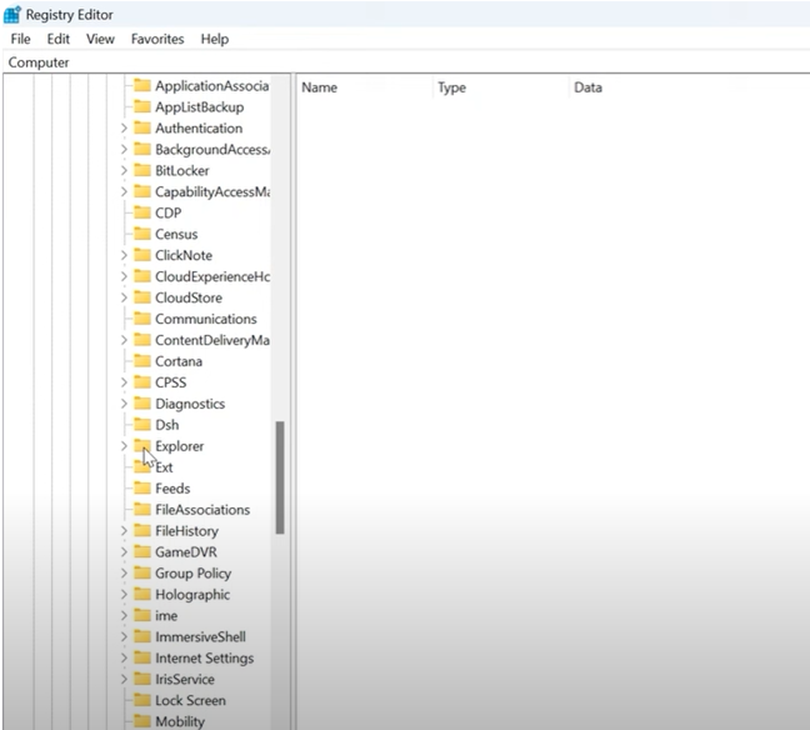Expand the Explorer registry key
The height and width of the screenshot is (730, 810).
pos(124,446)
